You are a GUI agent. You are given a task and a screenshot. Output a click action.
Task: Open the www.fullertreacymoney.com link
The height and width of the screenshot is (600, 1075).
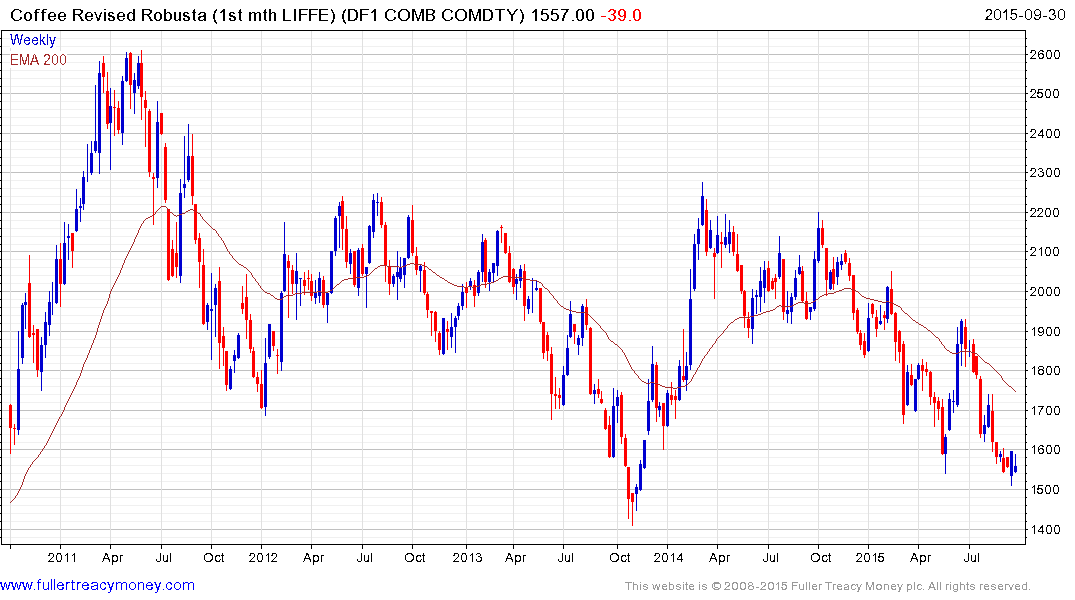click(97, 586)
